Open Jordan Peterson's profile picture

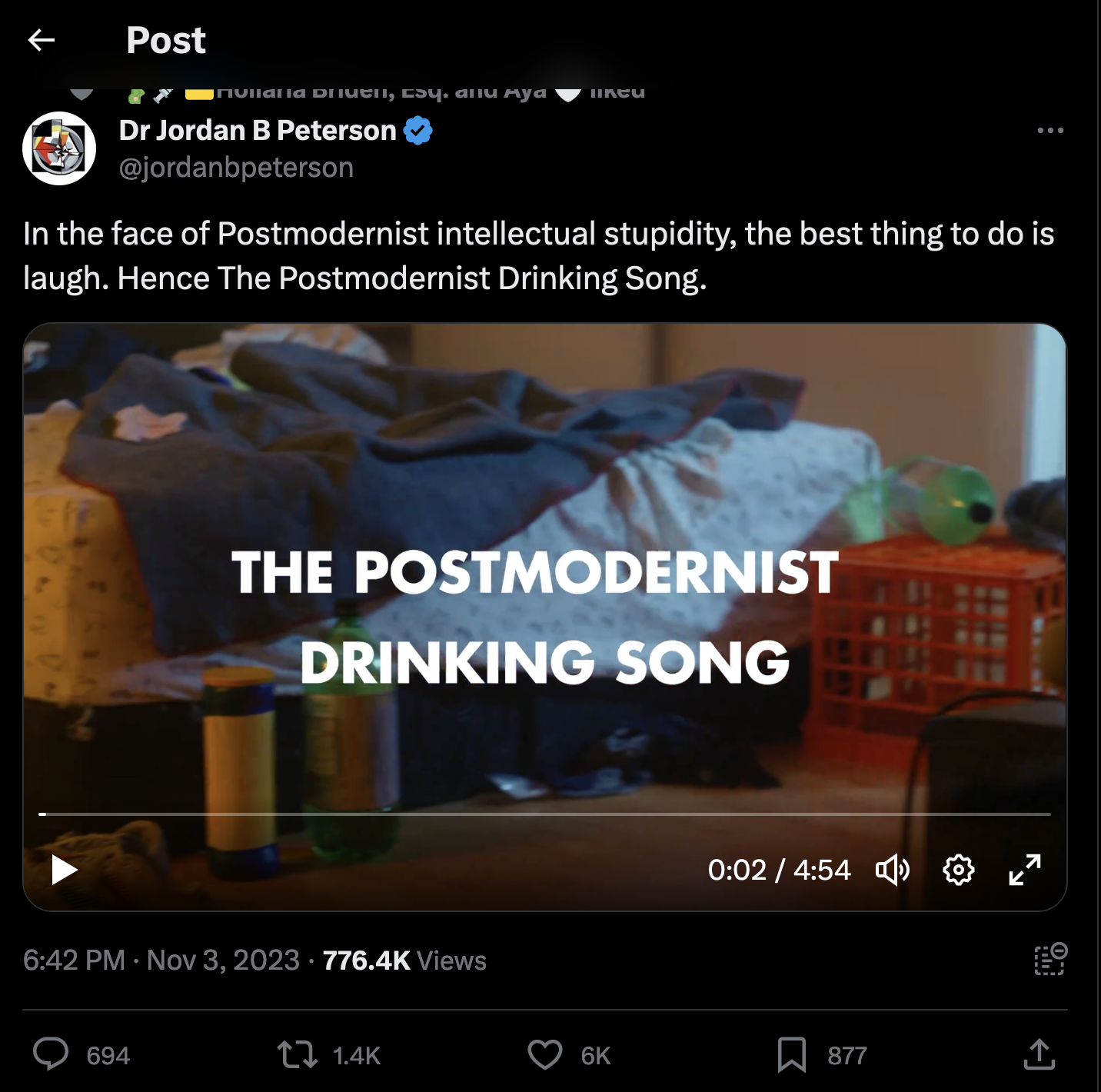pos(59,148)
